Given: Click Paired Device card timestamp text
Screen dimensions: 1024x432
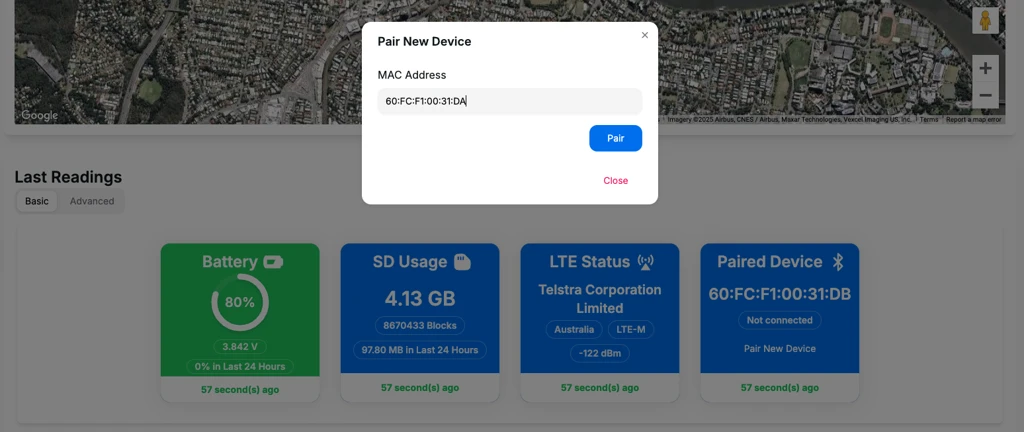Looking at the screenshot, I should coord(780,388).
